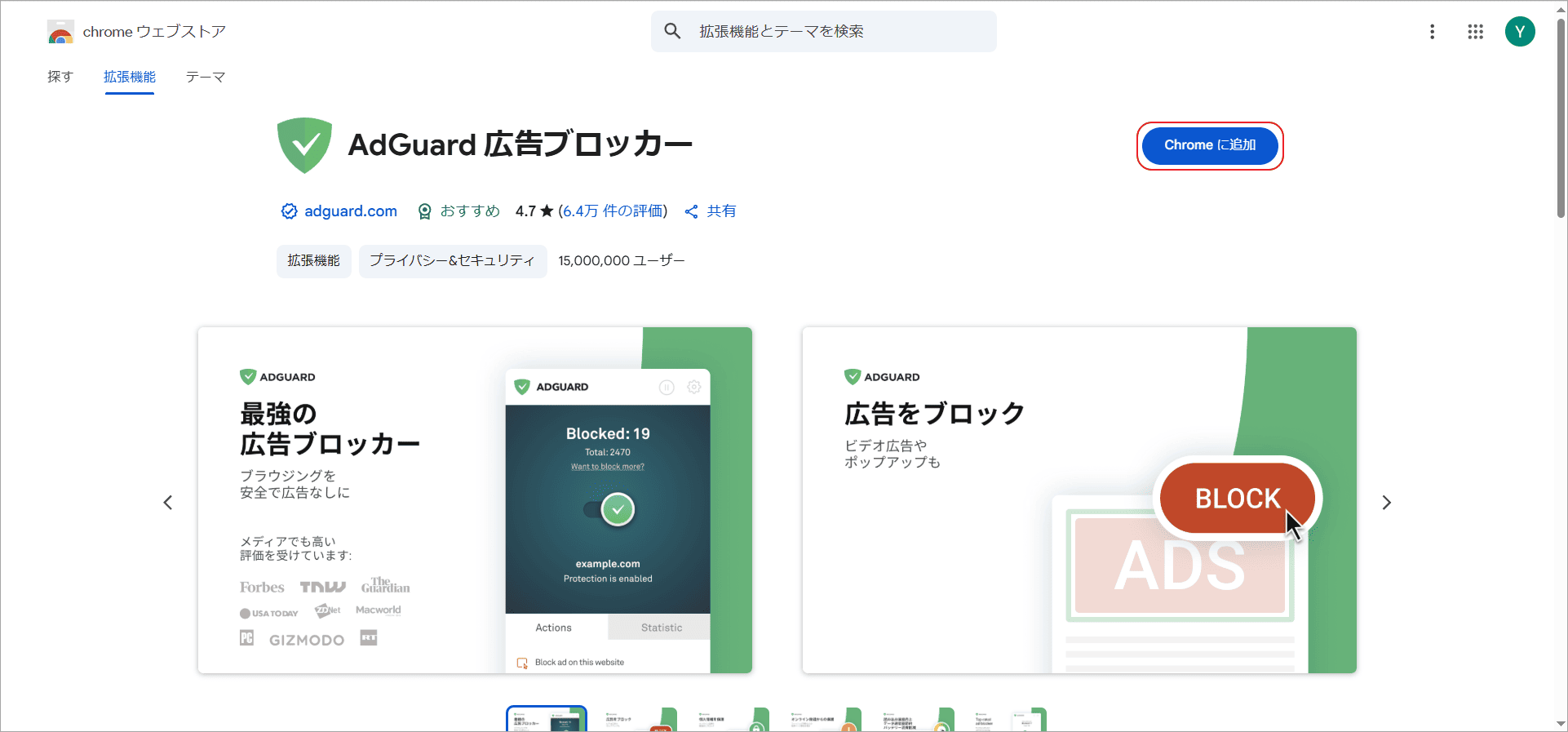The height and width of the screenshot is (732, 1568).
Task: Open the 最強の広告ブロッカー screenshot slide
Action: [475, 500]
